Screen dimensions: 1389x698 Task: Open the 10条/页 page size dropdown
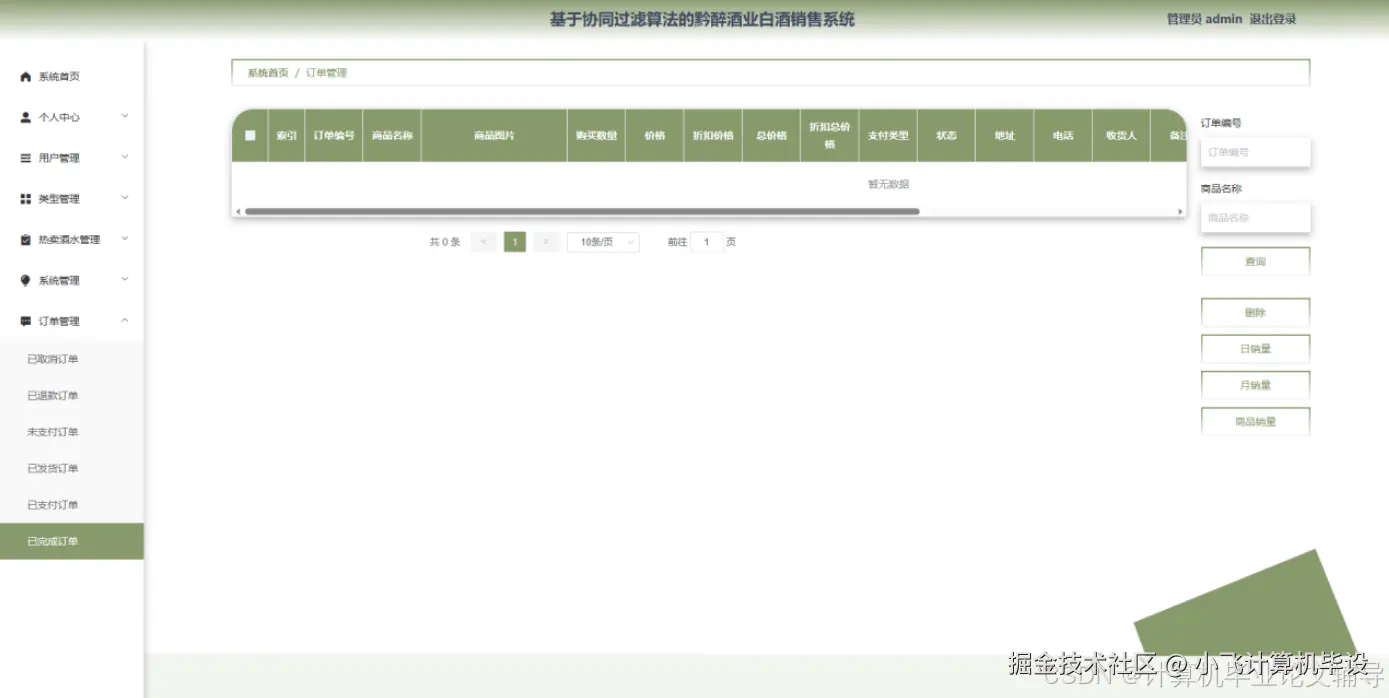[x=603, y=242]
